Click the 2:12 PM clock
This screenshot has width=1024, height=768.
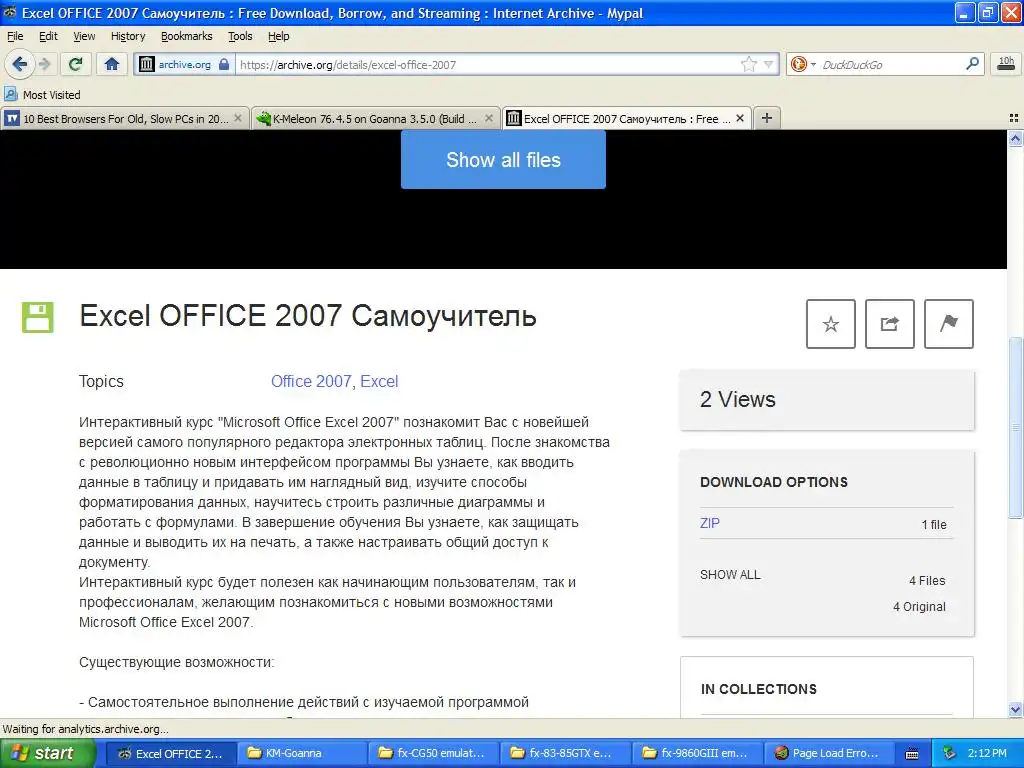point(987,754)
